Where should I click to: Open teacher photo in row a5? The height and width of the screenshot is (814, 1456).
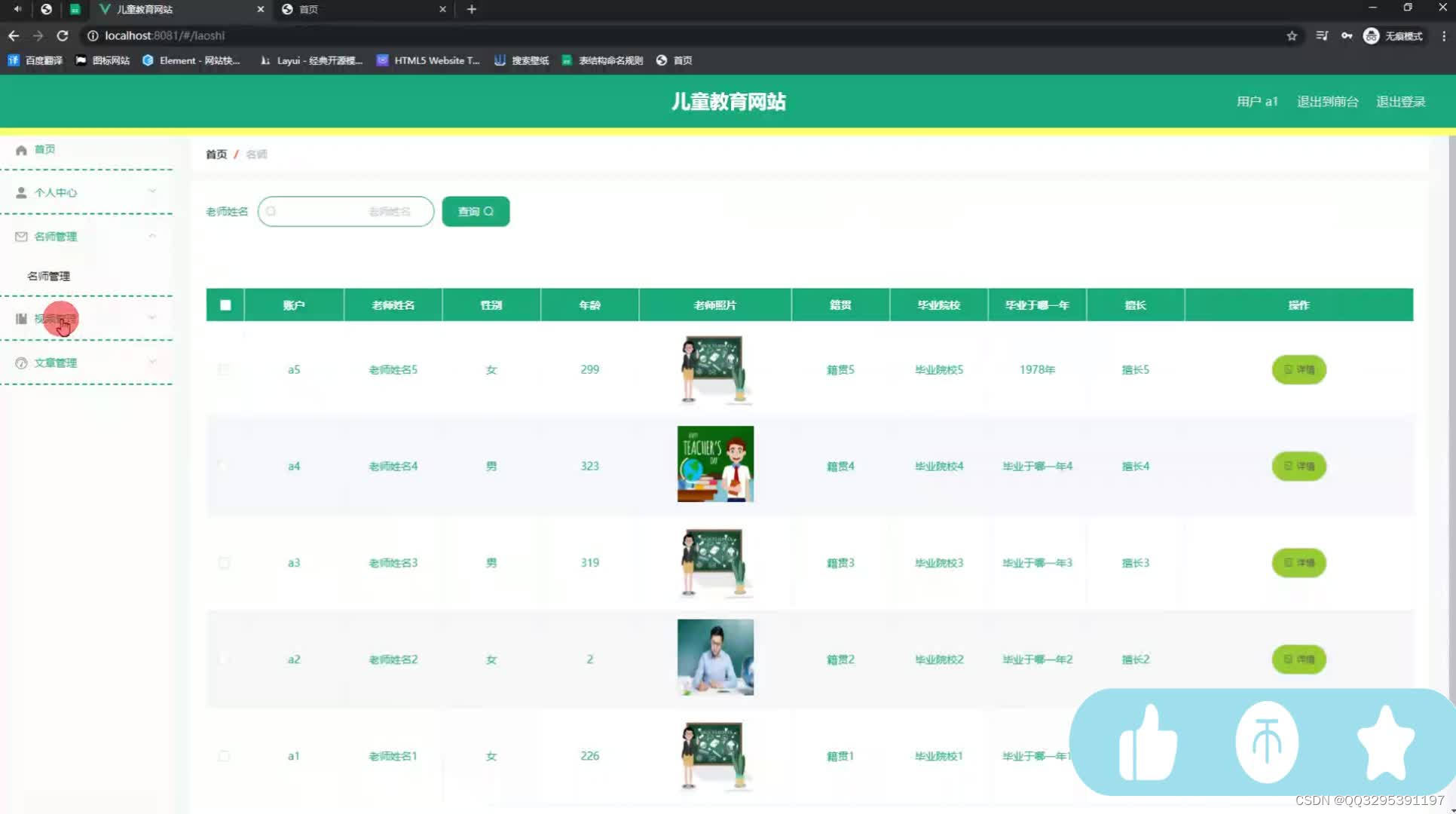pyautogui.click(x=715, y=369)
